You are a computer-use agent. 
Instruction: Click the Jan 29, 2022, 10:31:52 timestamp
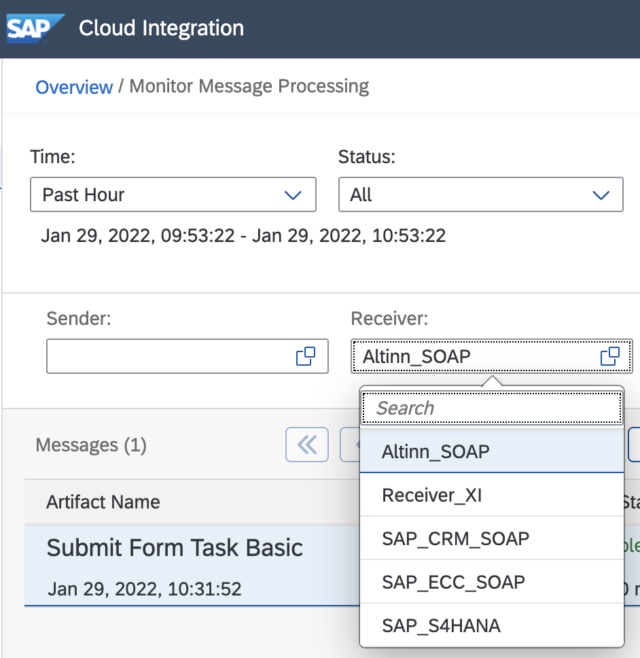coord(144,589)
